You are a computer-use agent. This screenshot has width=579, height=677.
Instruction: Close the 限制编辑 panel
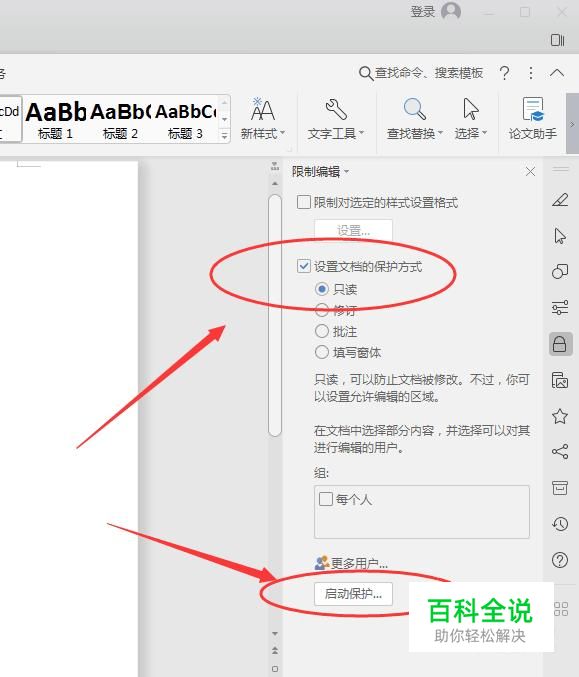[530, 172]
